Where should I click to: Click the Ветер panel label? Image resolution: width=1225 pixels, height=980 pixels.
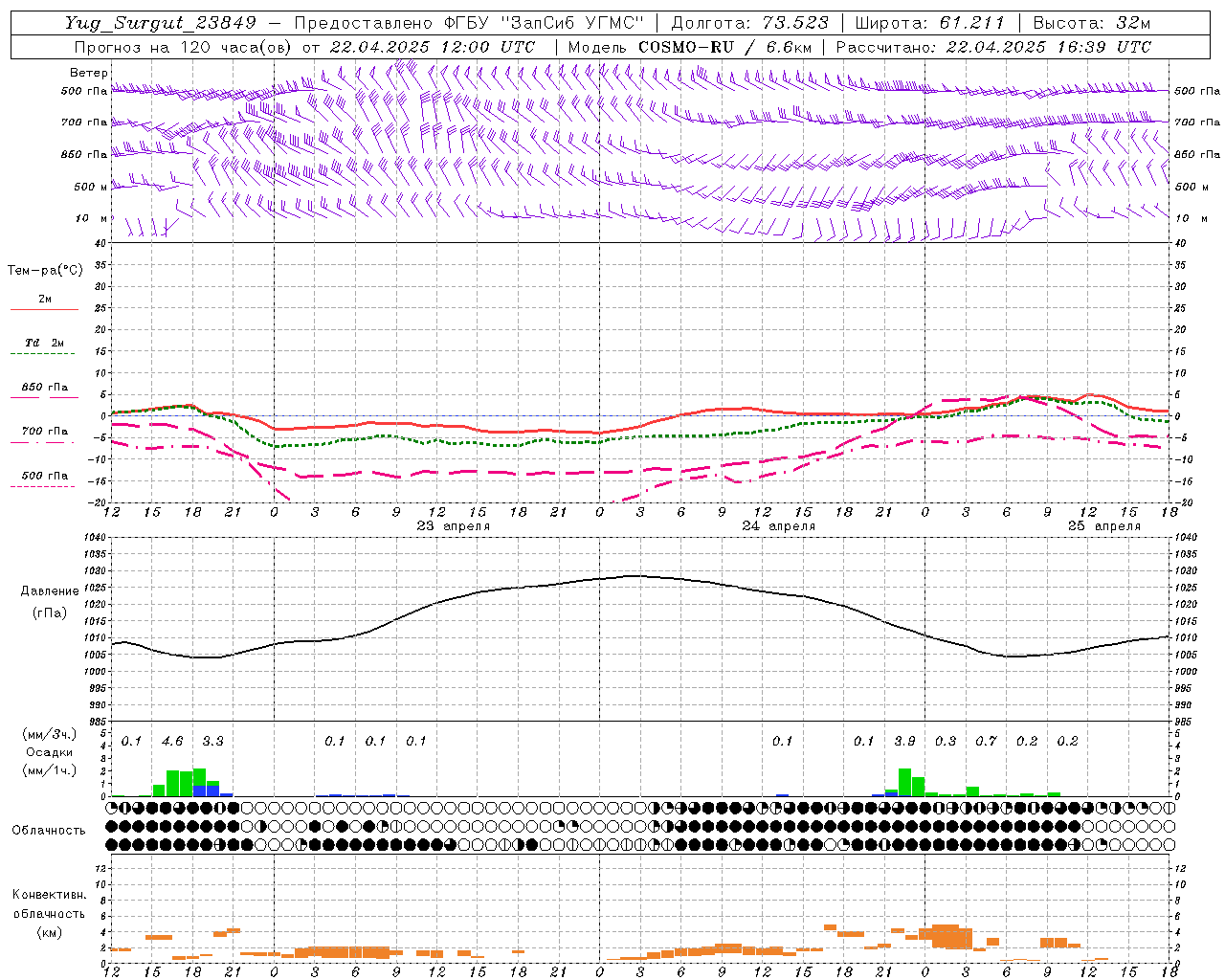89,73
